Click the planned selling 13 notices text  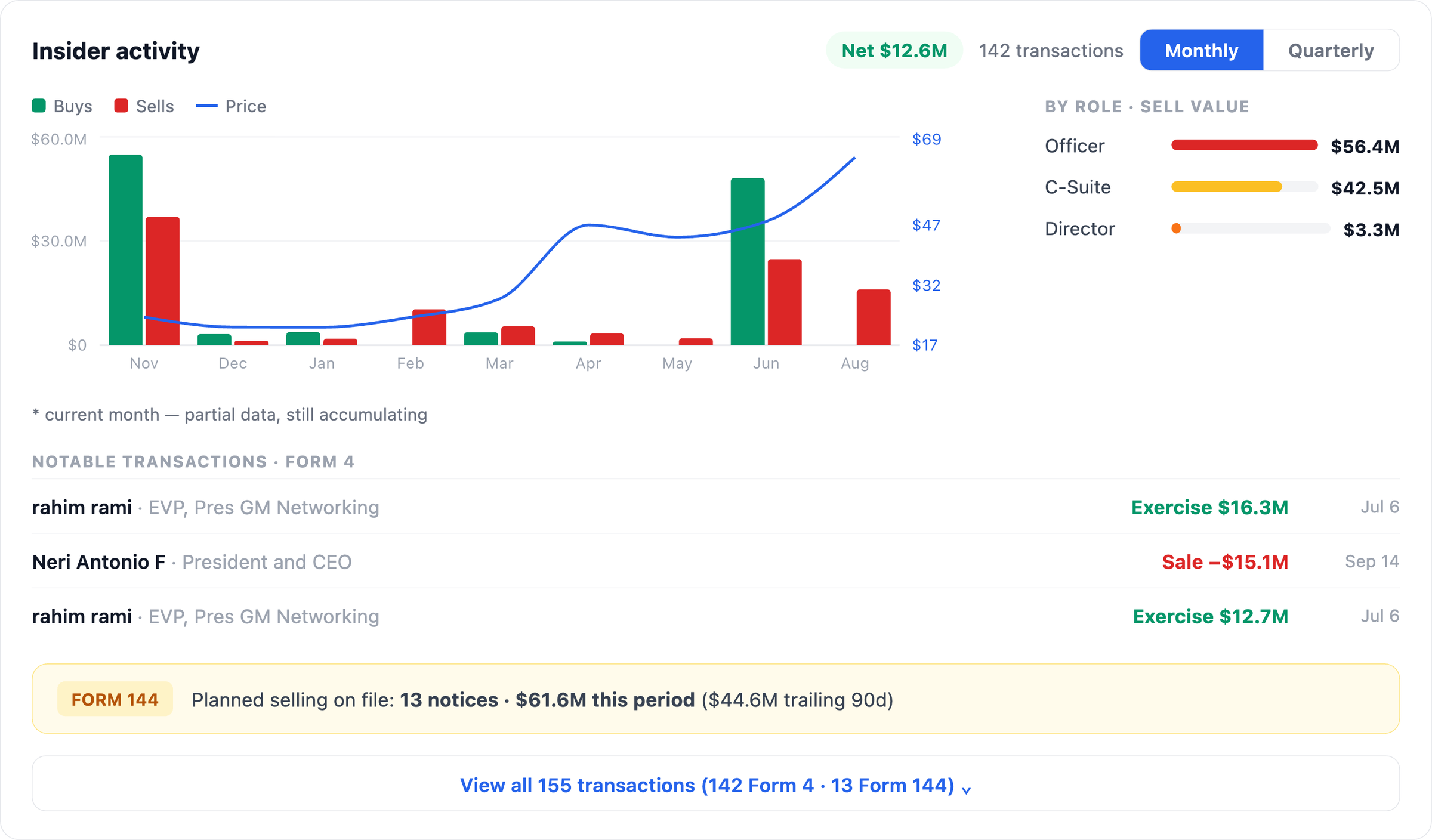(542, 699)
